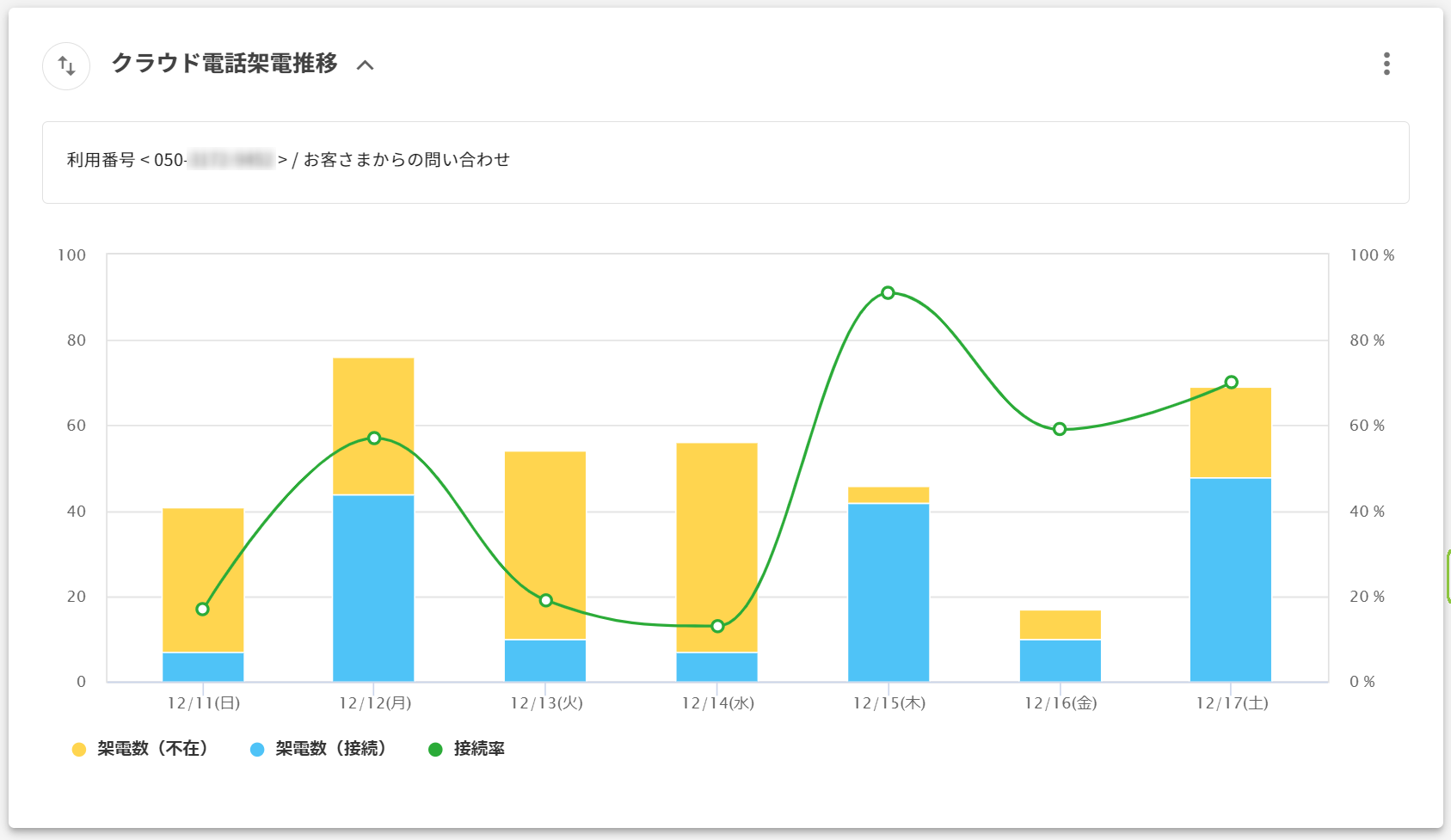Collapse the クラウド電話架電推移 panel chevron
Viewport: 1451px width, 840px height.
coord(366,65)
